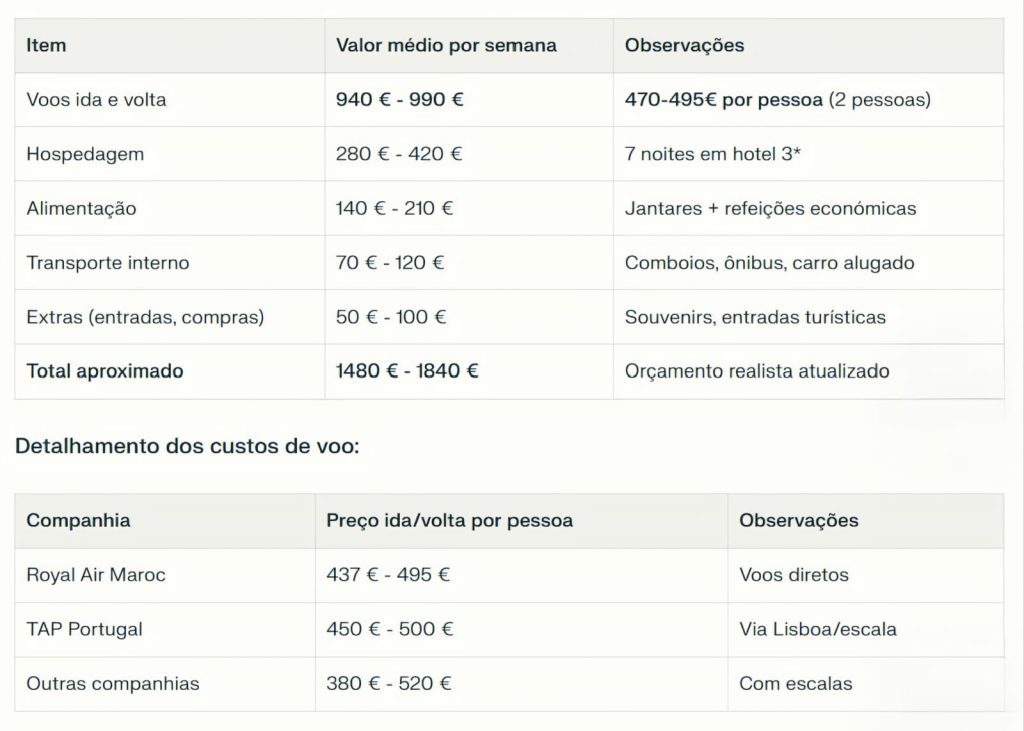Click the 'Voos ida e volta' cell
The height and width of the screenshot is (731, 1024).
click(96, 100)
